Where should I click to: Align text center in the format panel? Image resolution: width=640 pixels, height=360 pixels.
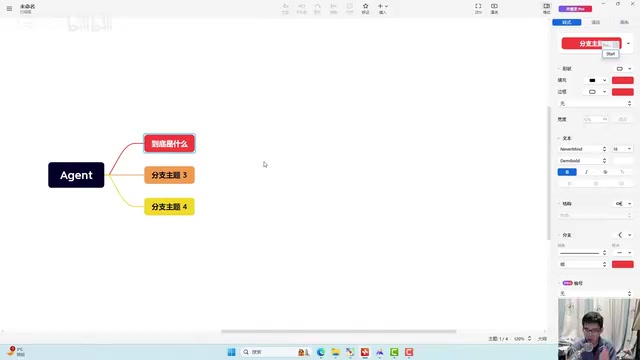tap(596, 184)
